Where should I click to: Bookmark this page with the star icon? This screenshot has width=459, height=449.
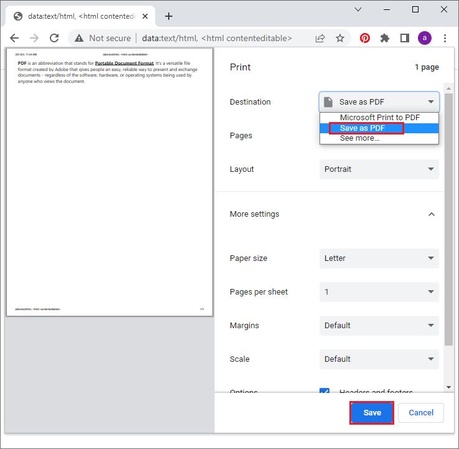(x=340, y=38)
